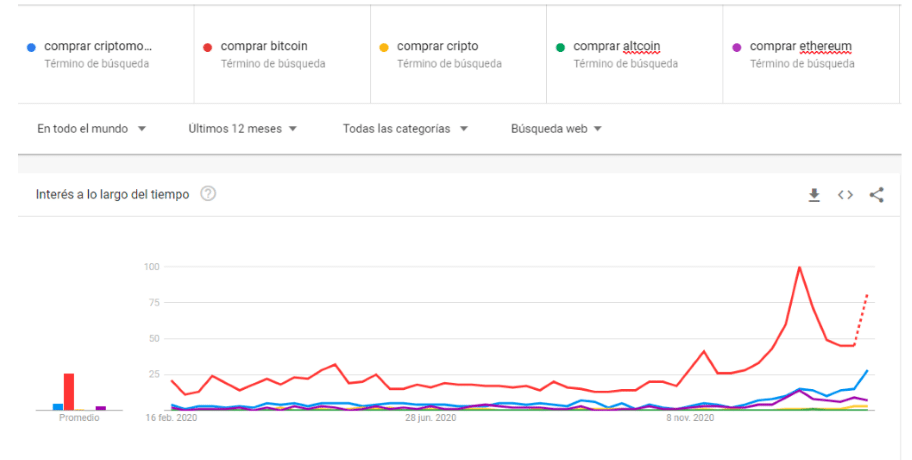Select the comprar ethereum search term
This screenshot has width=912, height=460.
click(x=800, y=46)
